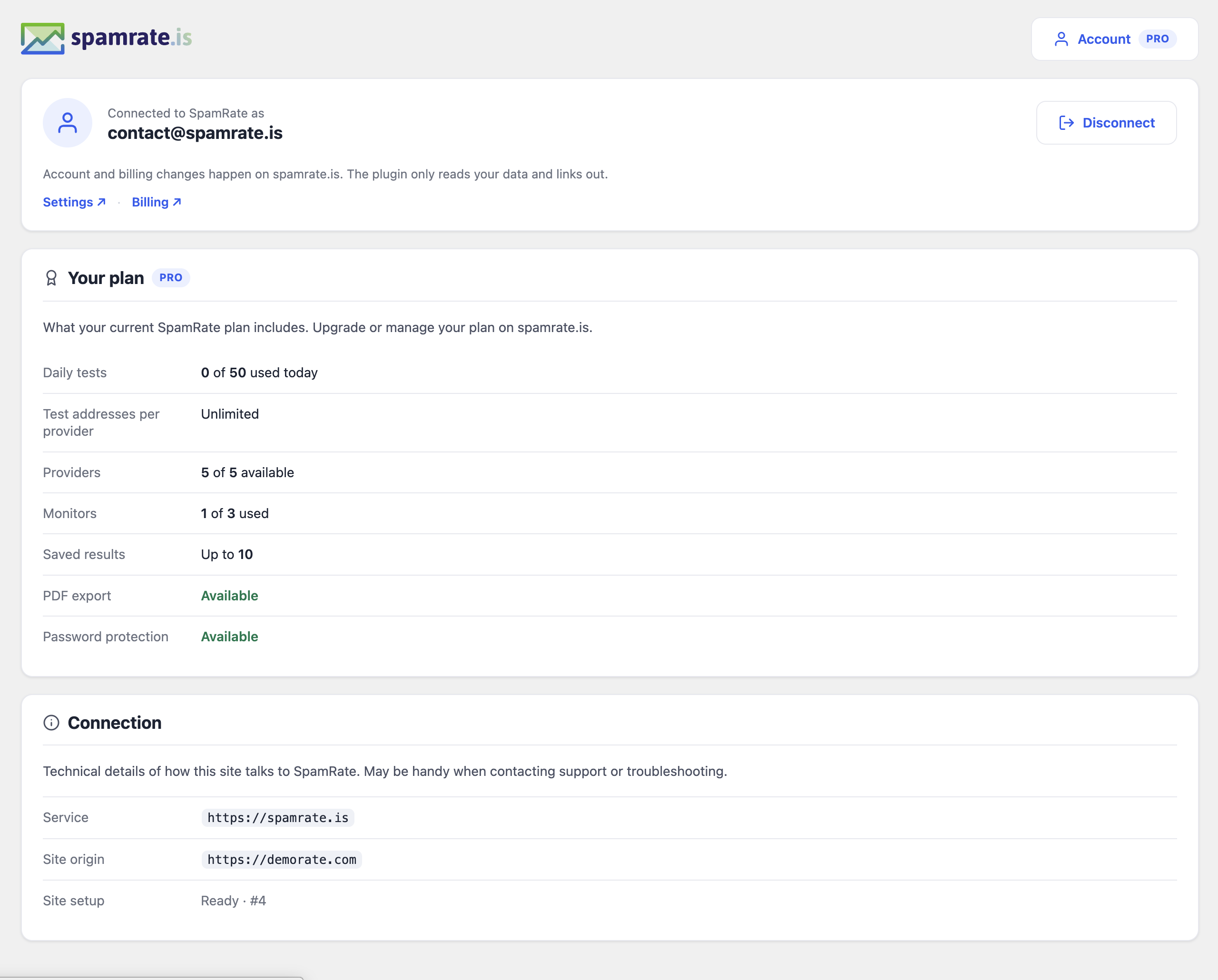The image size is (1218, 980).
Task: Open the Account PRO button
Action: (x=1114, y=39)
